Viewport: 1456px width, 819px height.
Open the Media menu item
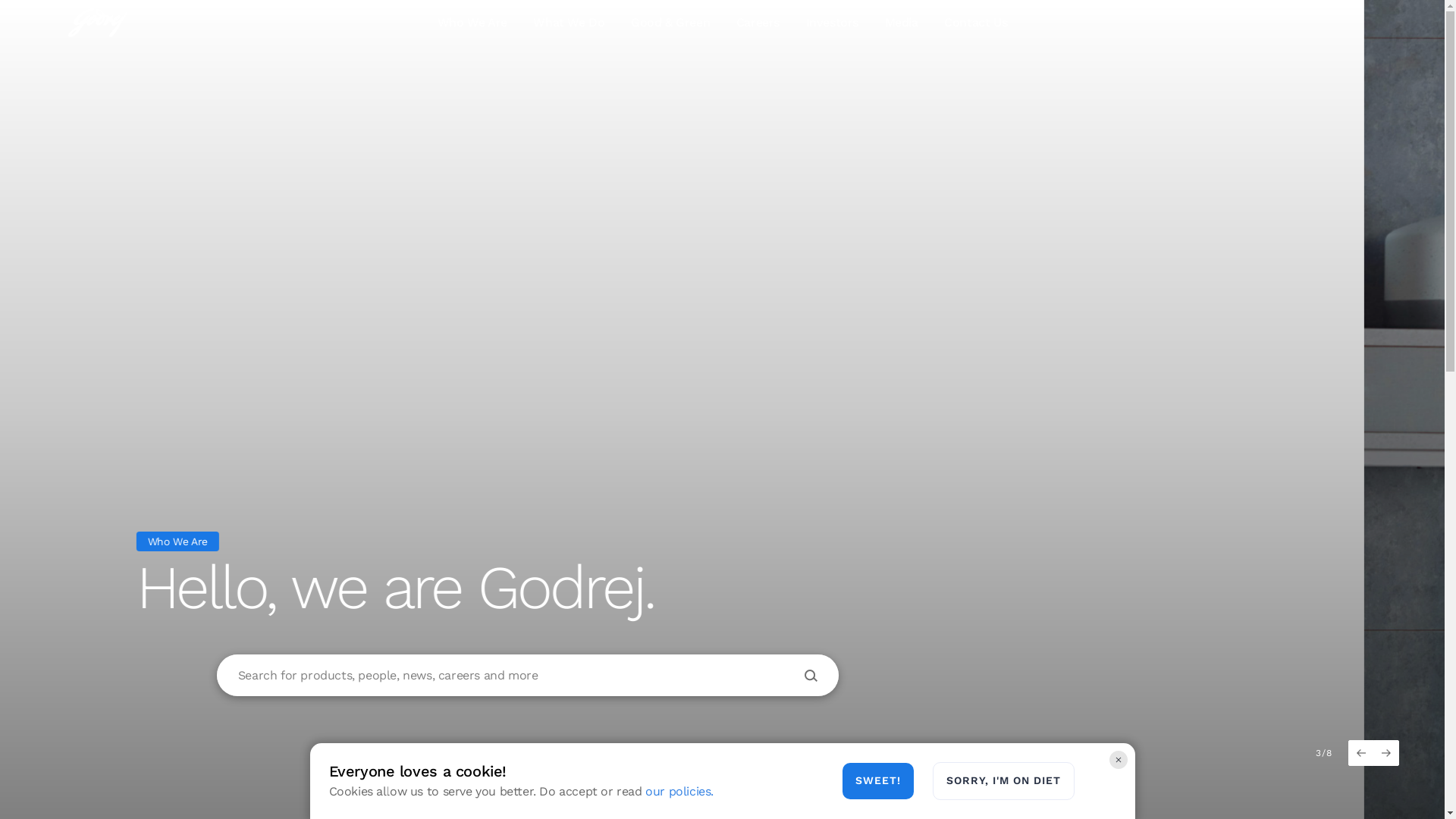(x=901, y=24)
